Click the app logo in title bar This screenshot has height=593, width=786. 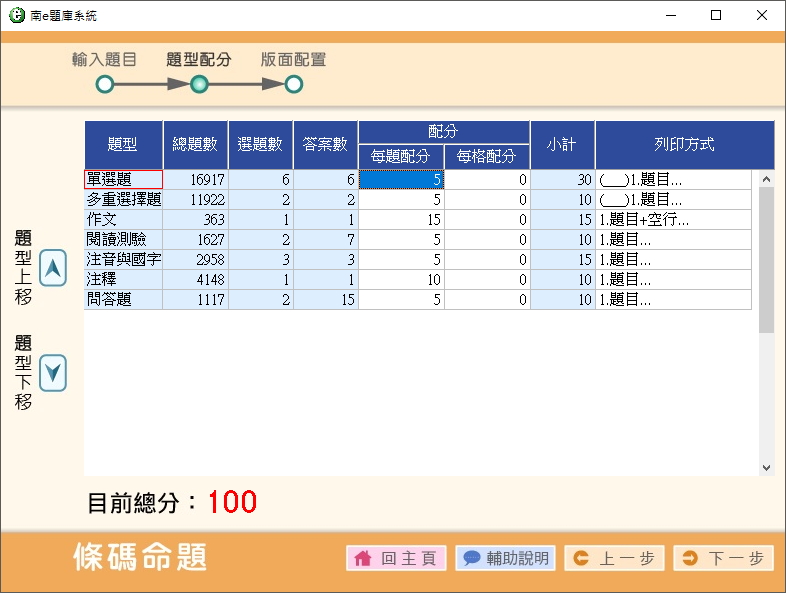pyautogui.click(x=16, y=16)
